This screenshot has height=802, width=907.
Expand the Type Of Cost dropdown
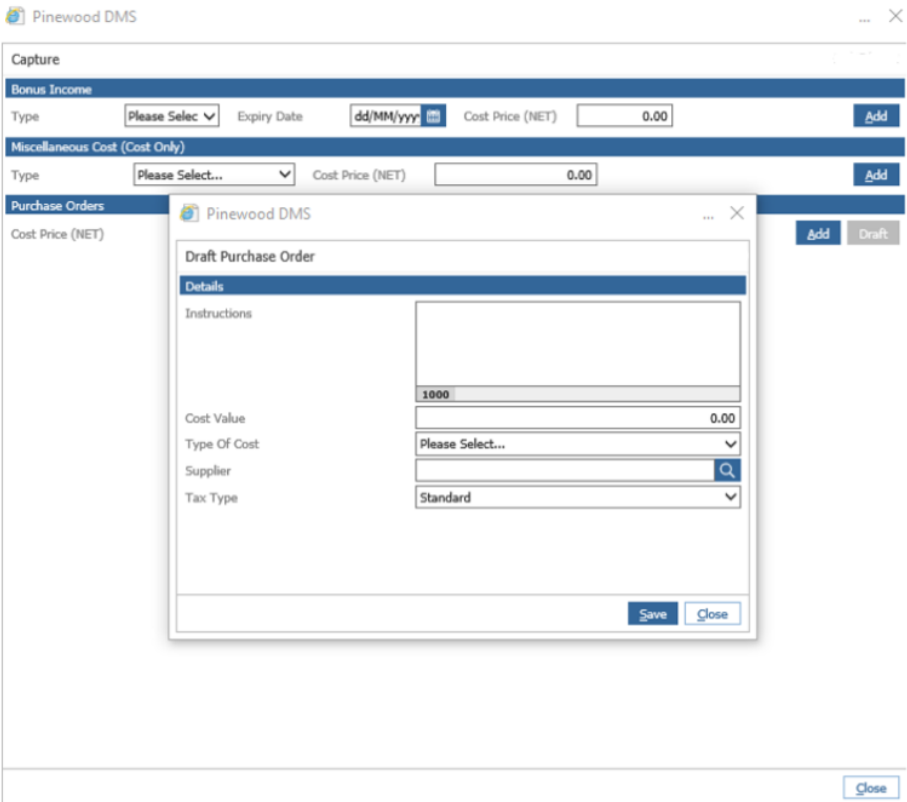(578, 444)
